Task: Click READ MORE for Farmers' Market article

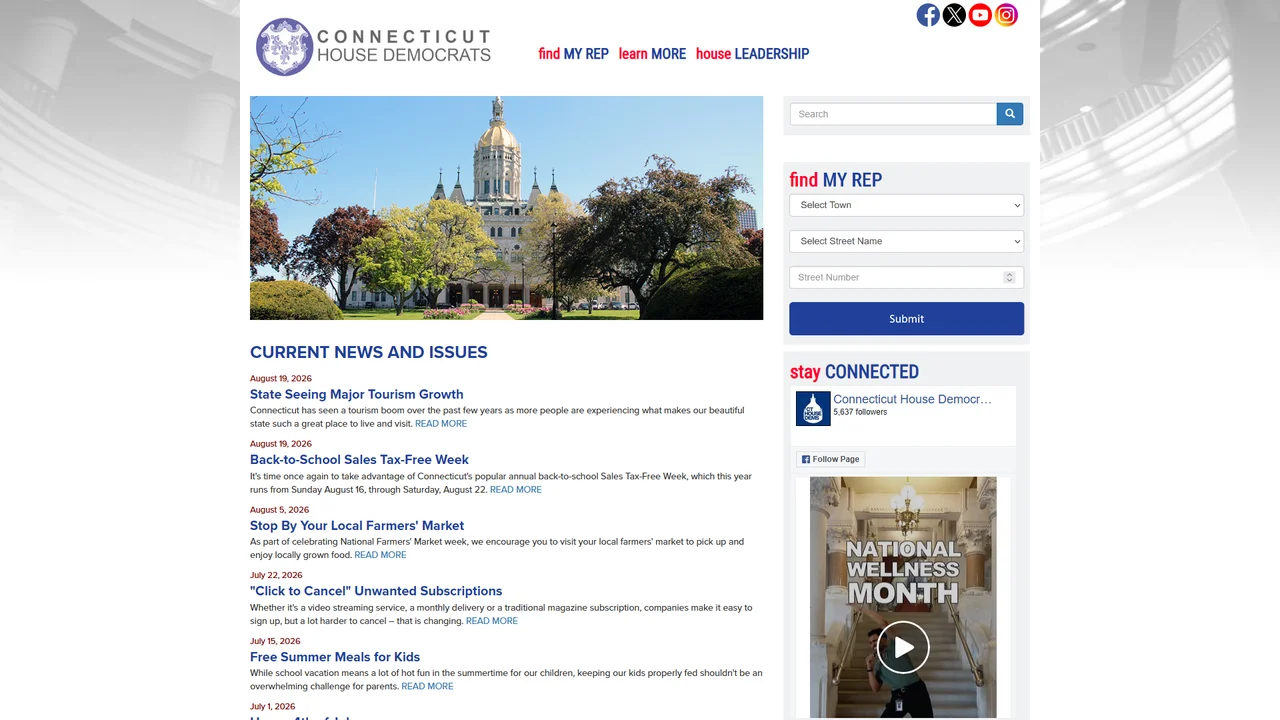Action: [x=380, y=555]
